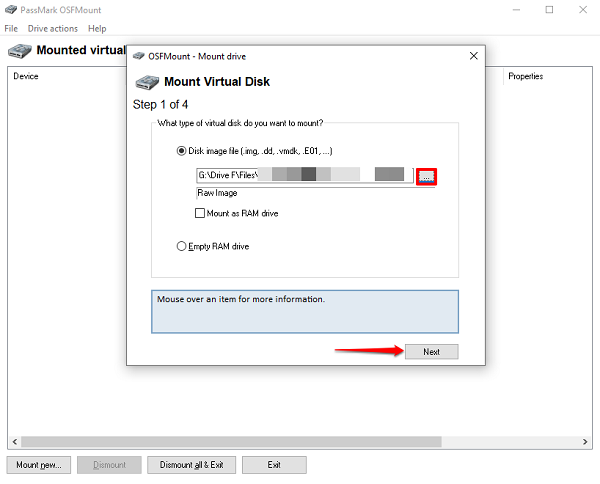Image resolution: width=600 pixels, height=484 pixels.
Task: Minimize the PassMark OSFMount window
Action: click(516, 10)
